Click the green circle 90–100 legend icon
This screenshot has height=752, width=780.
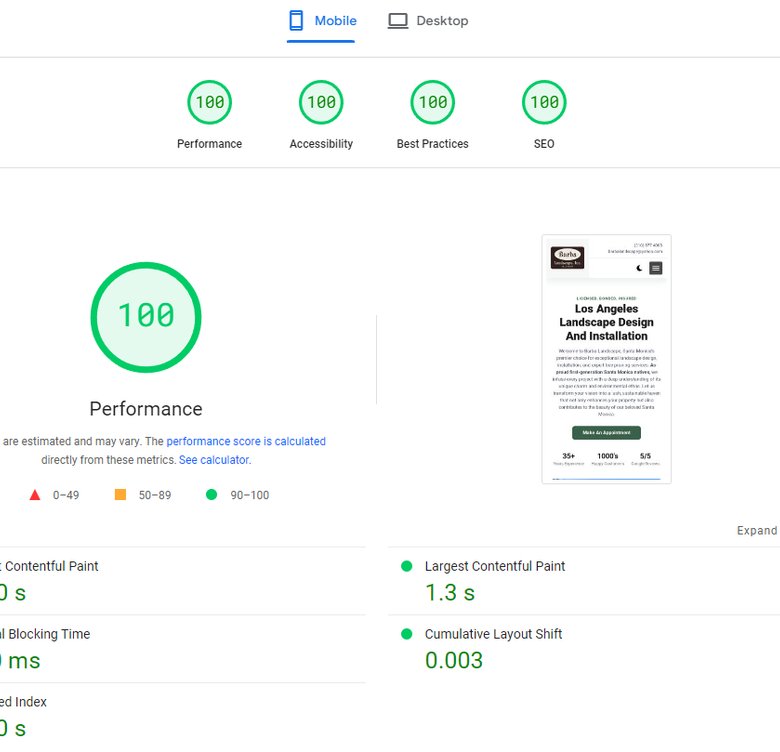click(211, 495)
